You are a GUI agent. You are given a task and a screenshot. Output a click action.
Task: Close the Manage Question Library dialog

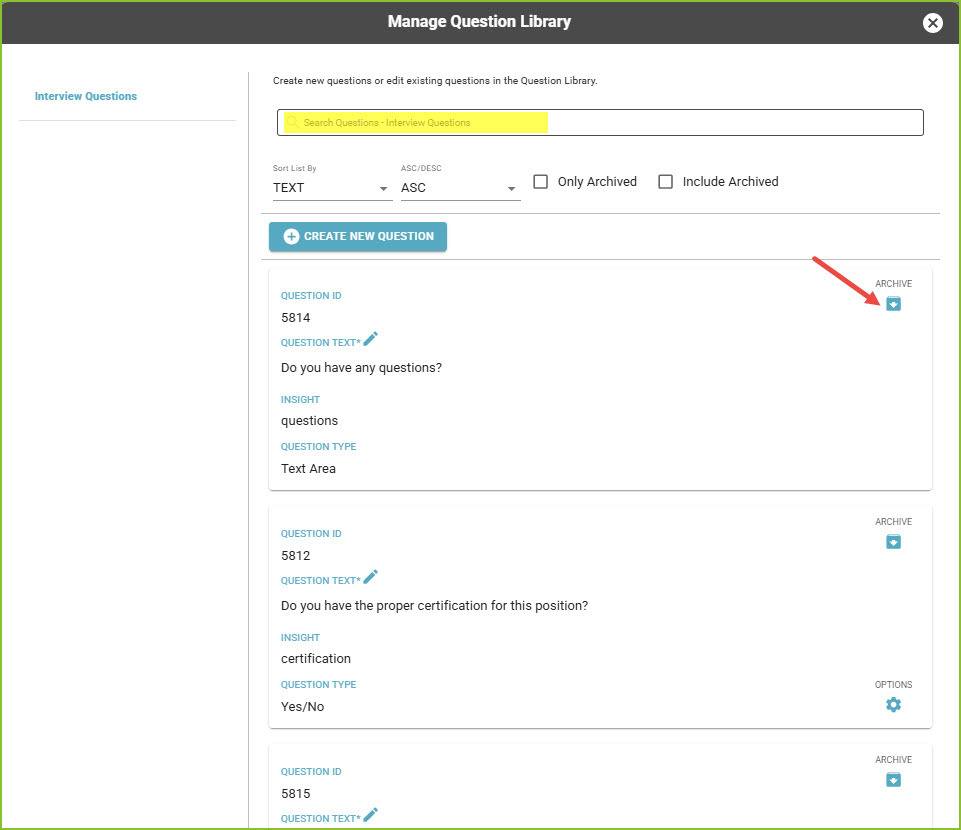932,23
